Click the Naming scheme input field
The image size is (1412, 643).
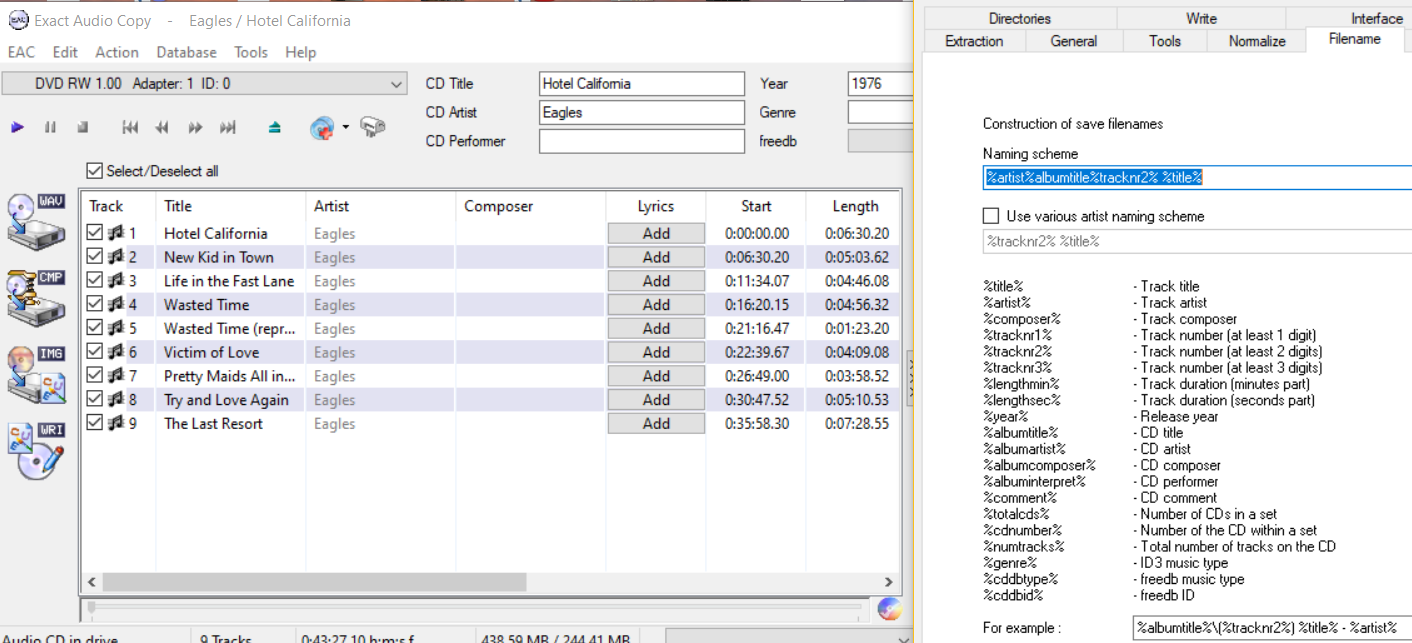pos(1196,178)
